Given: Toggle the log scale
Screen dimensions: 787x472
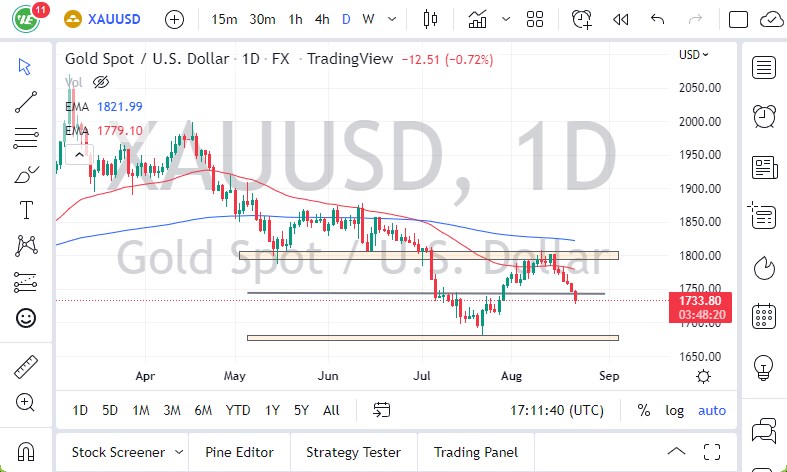Looking at the screenshot, I should tap(675, 410).
